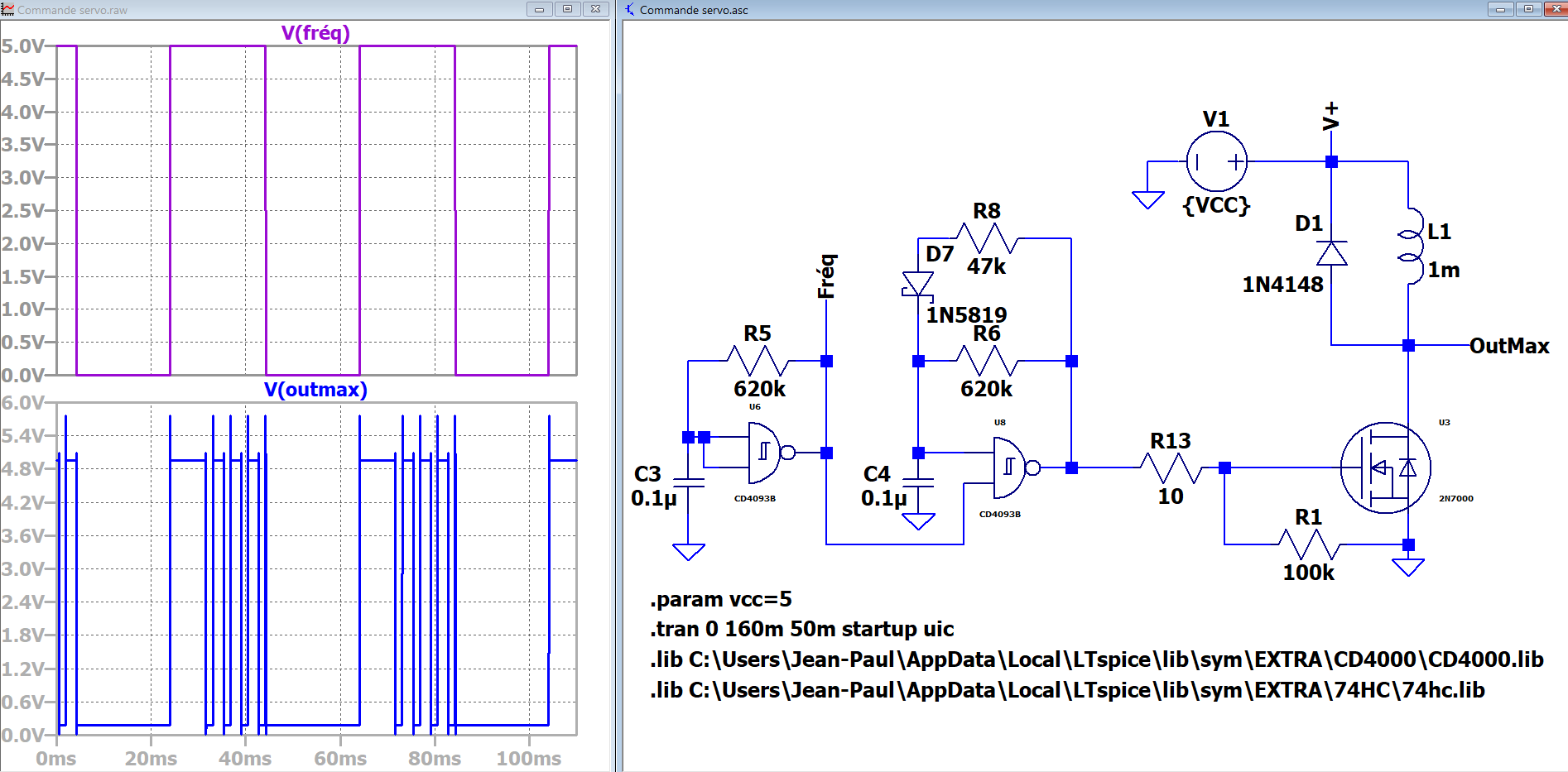Click the .param vcc=5 directive text
The height and width of the screenshot is (772, 1568).
click(x=720, y=599)
